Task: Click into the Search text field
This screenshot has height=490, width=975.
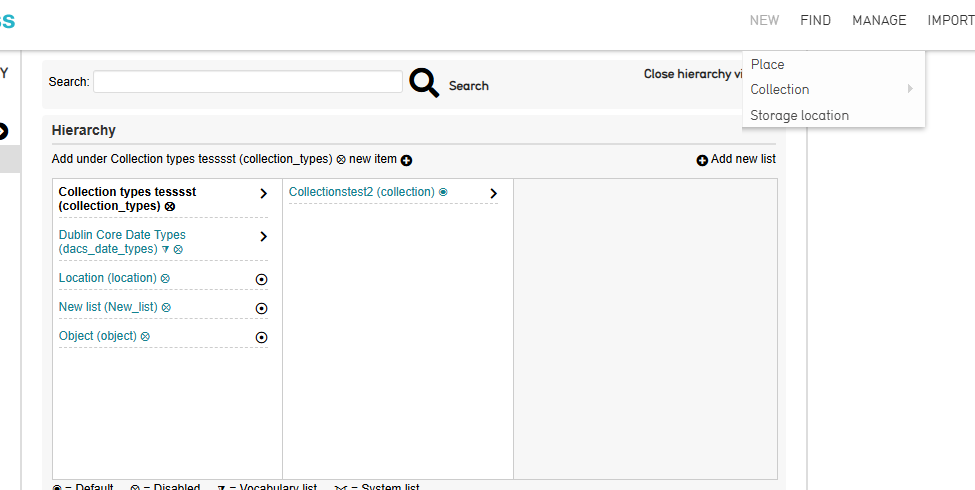Action: tap(247, 82)
